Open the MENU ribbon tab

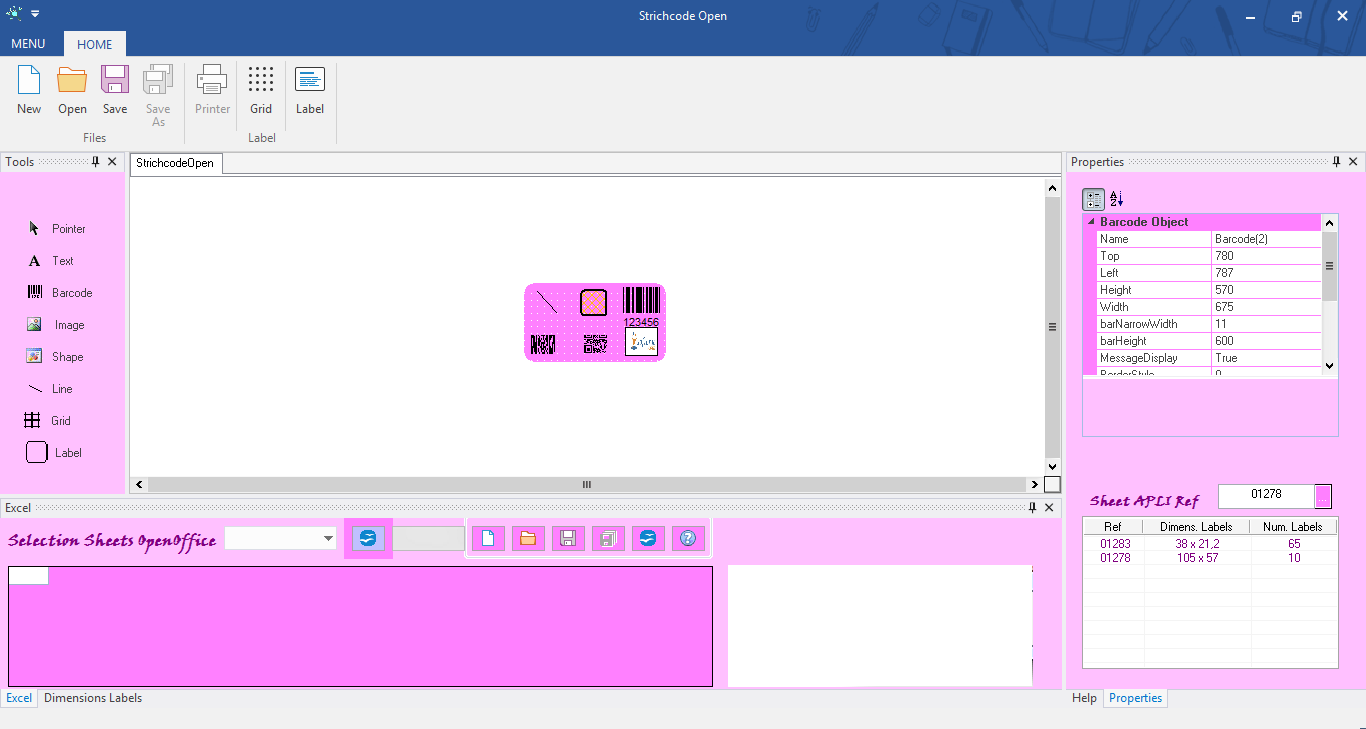pyautogui.click(x=28, y=44)
